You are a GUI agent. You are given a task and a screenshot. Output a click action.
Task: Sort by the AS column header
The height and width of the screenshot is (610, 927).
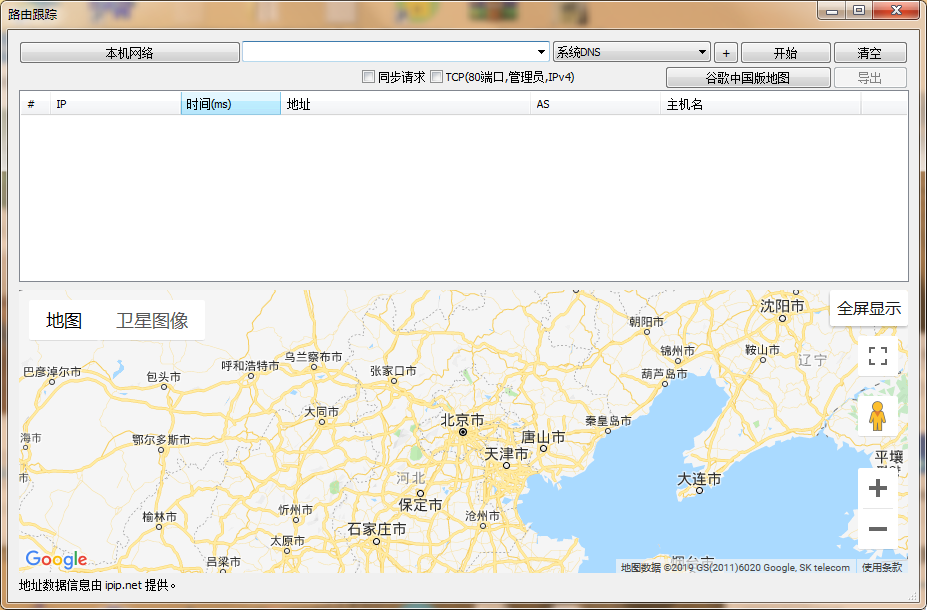(x=595, y=104)
